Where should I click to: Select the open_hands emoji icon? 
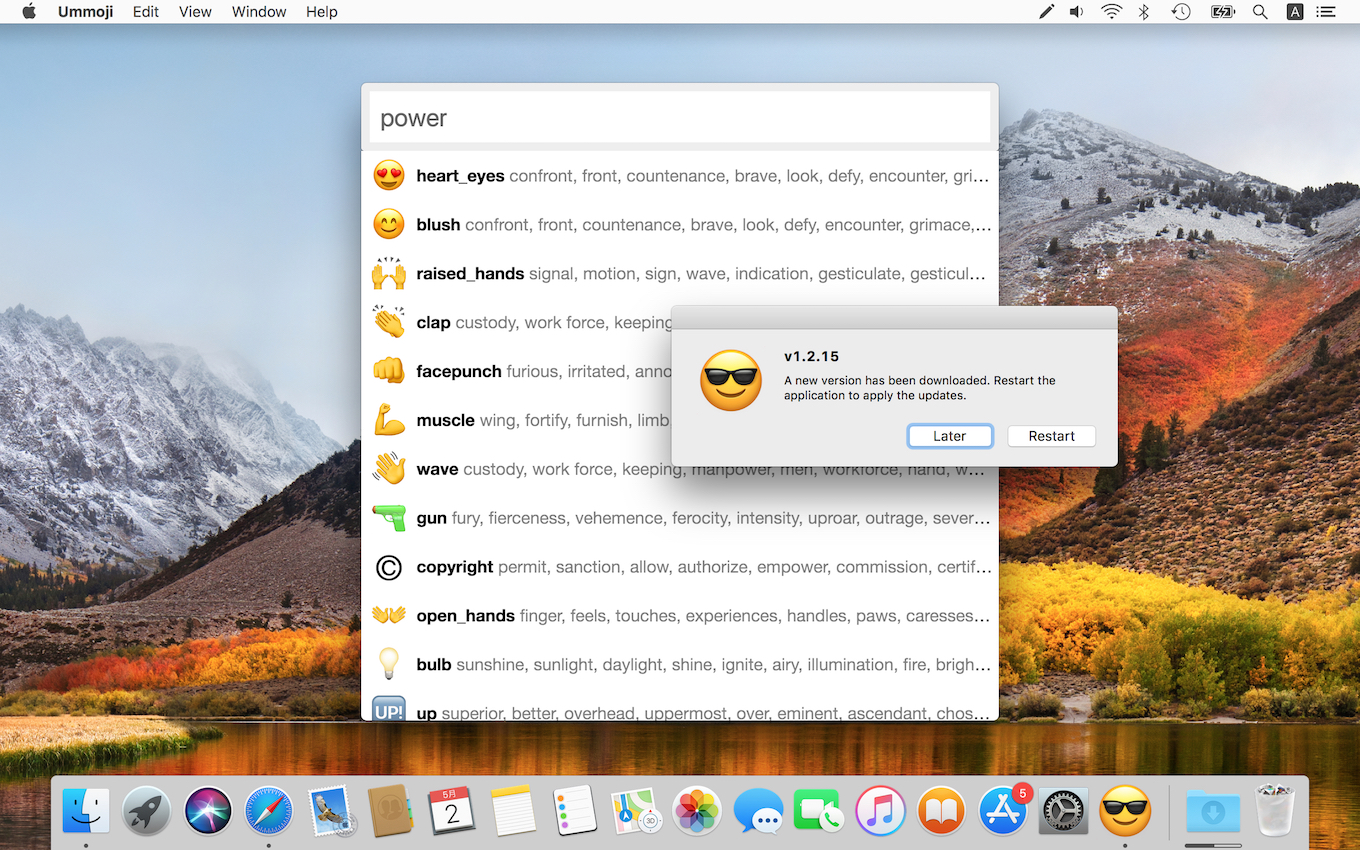[388, 616]
